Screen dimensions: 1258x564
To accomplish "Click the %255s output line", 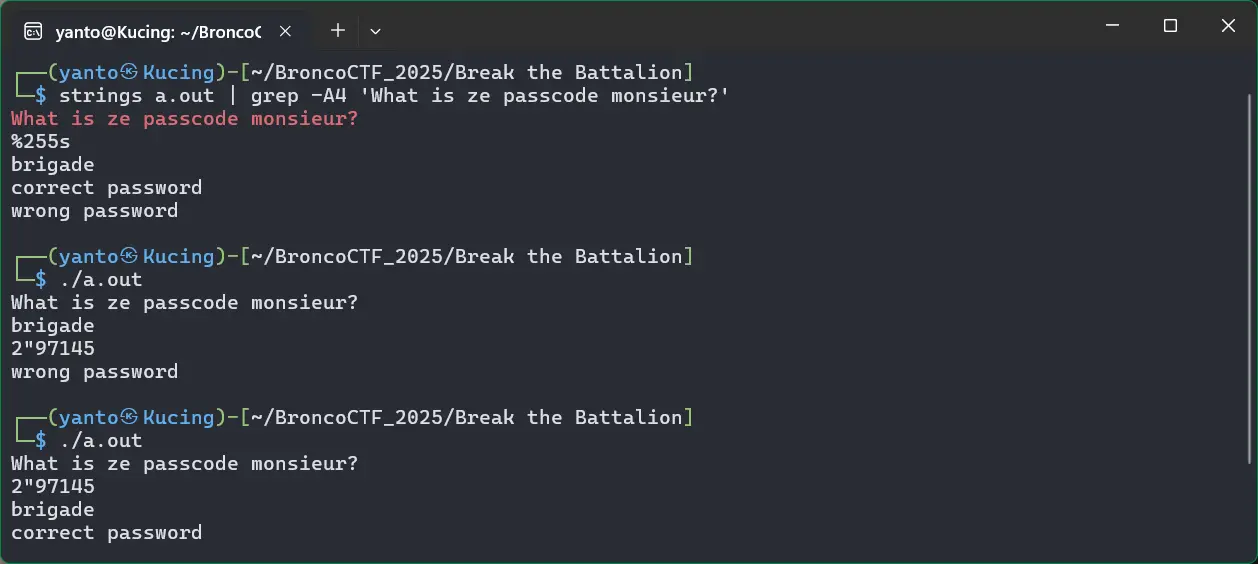I will coord(41,142).
